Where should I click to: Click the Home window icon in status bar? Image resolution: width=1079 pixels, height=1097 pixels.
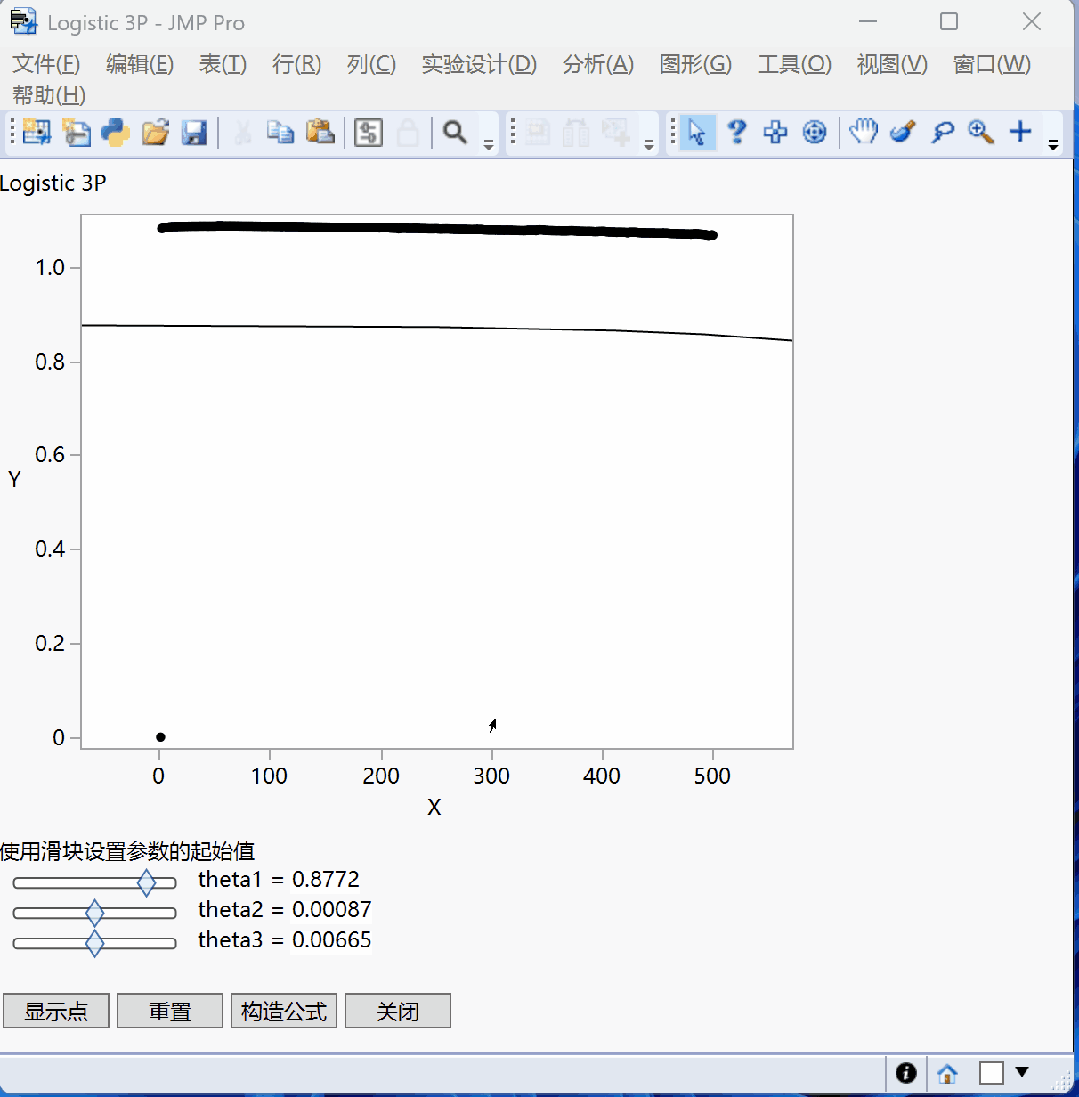coord(947,1073)
